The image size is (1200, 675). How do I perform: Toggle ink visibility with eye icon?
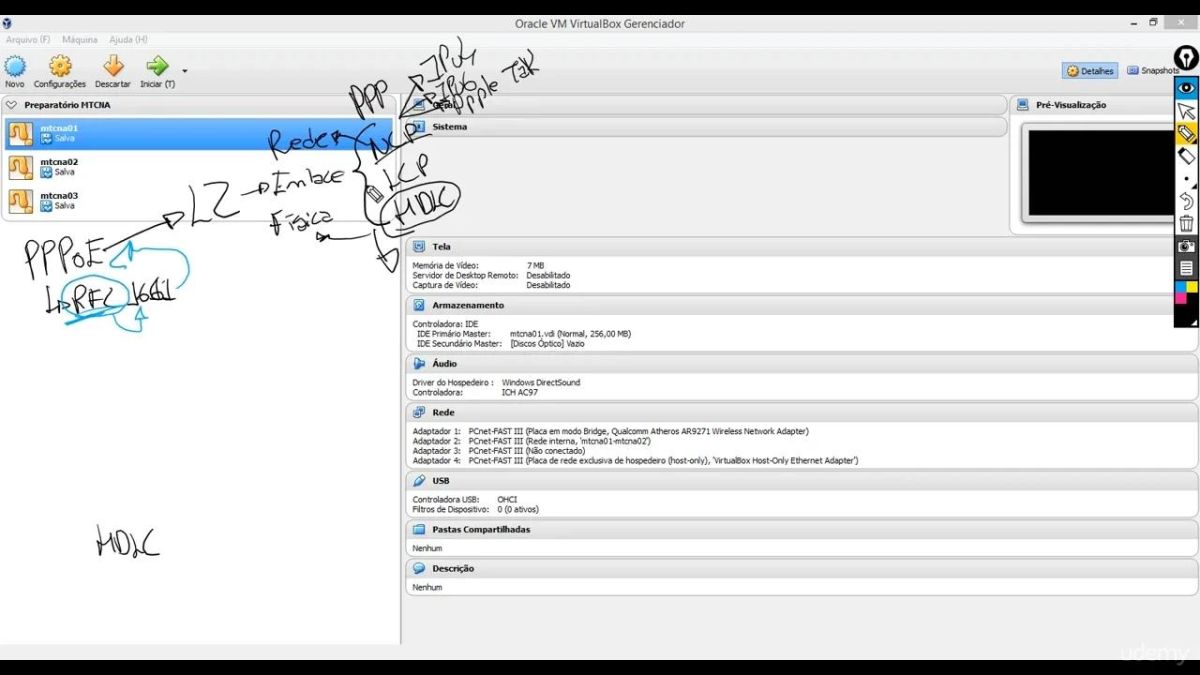pyautogui.click(x=1186, y=87)
